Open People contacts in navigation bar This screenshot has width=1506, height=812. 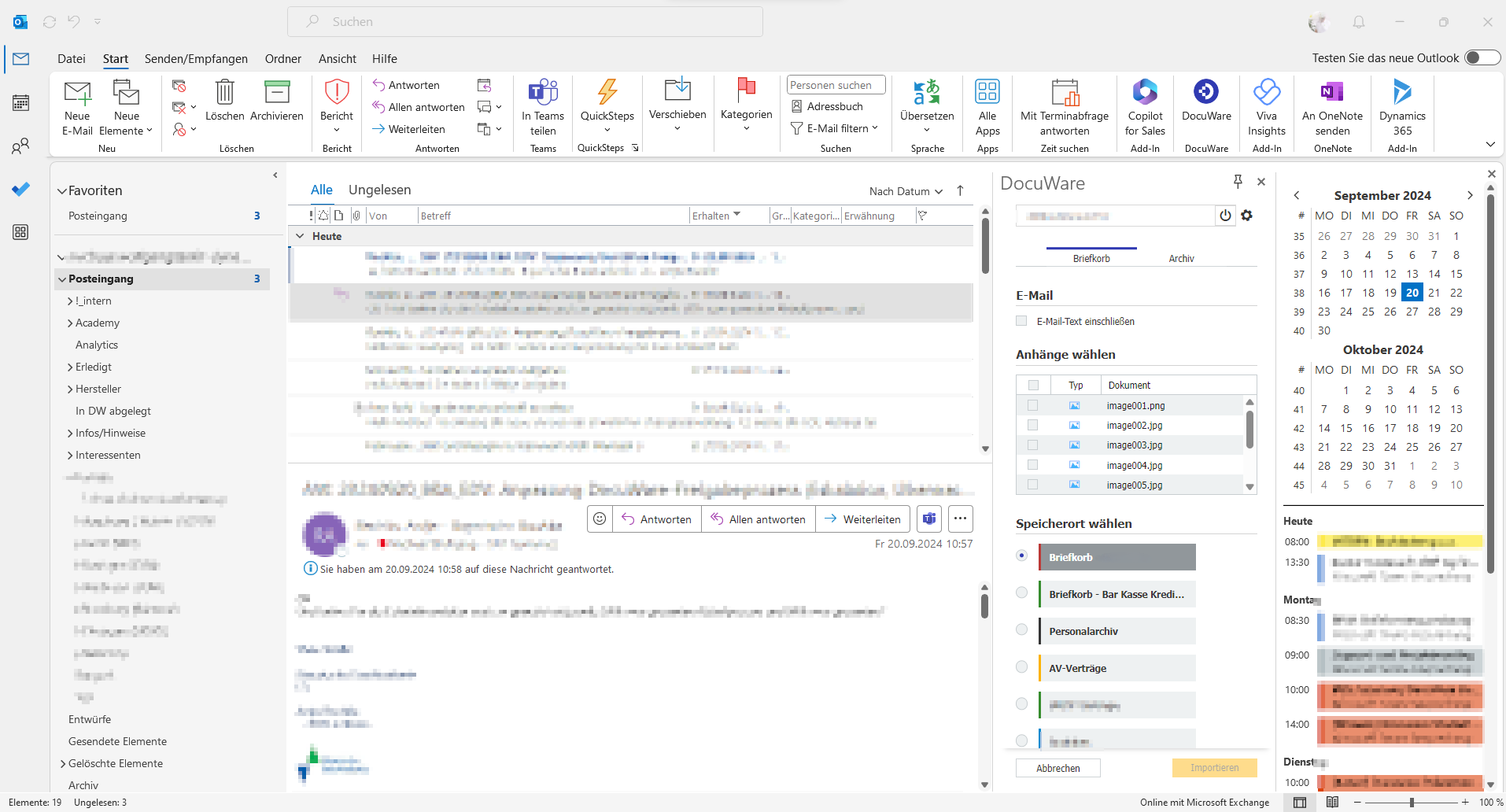click(x=21, y=146)
